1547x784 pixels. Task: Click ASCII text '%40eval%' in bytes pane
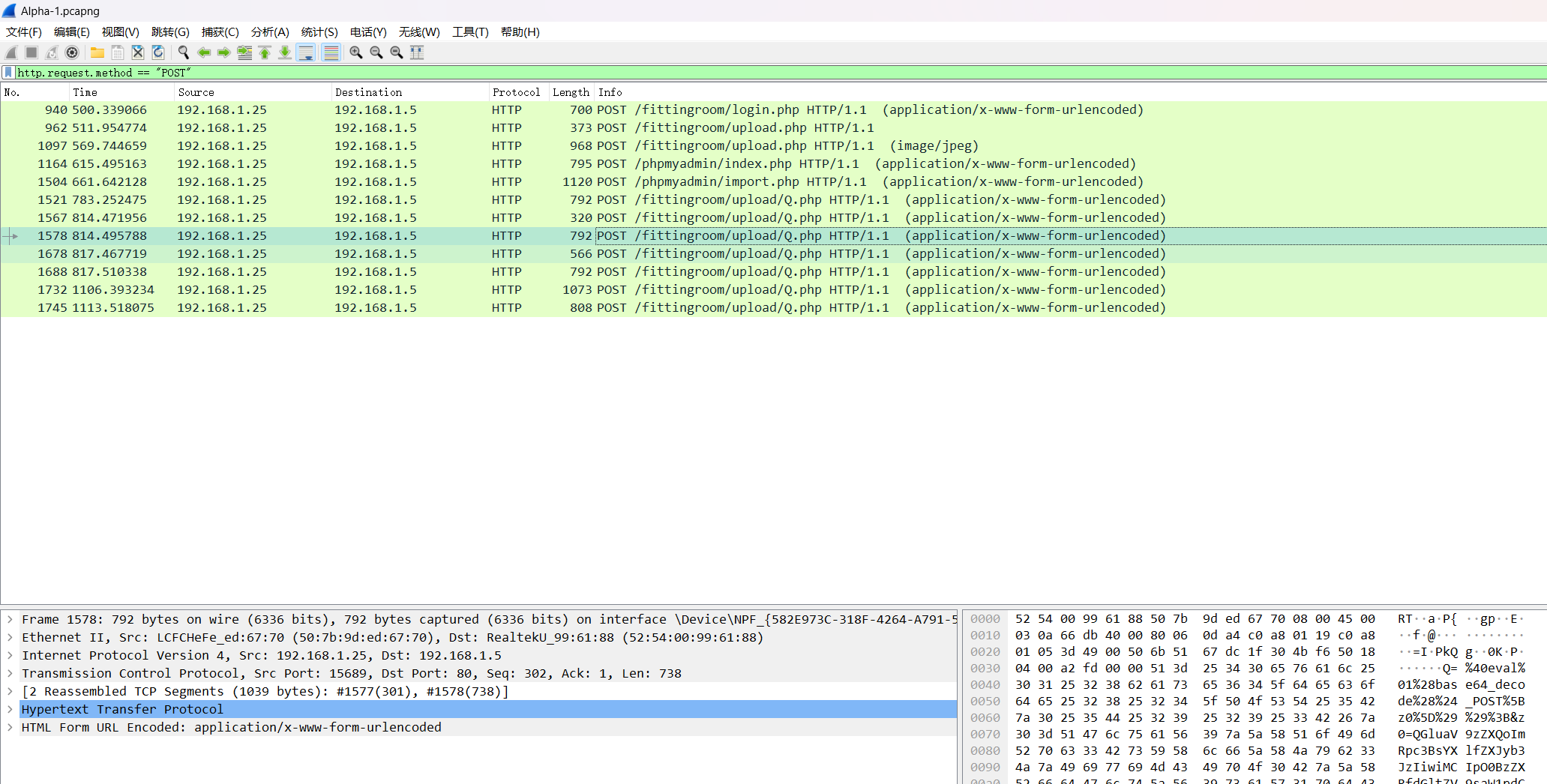(1495, 669)
